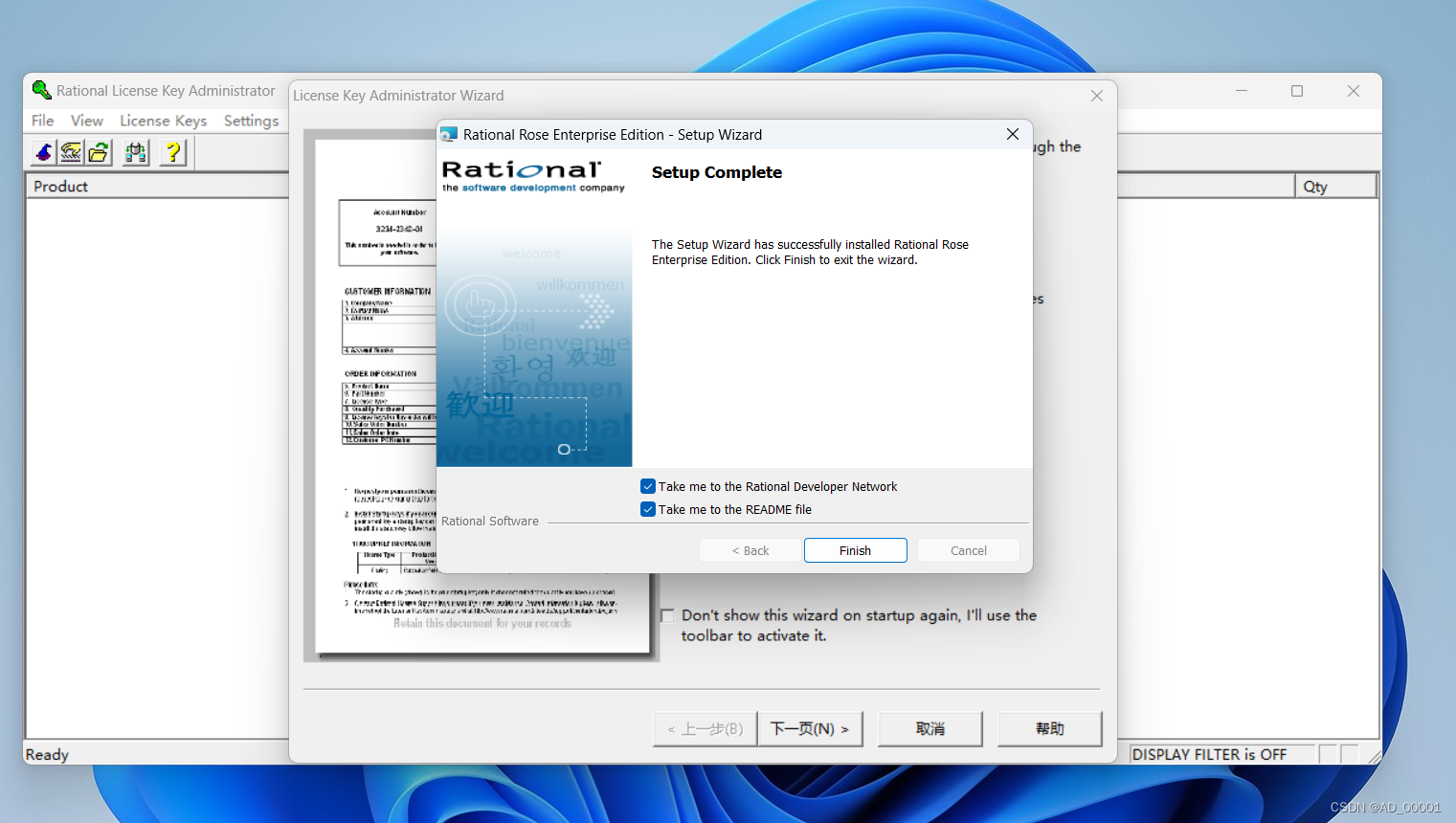1456x823 pixels.
Task: Uncheck Take me to the Rational Developer Network
Action: [648, 486]
